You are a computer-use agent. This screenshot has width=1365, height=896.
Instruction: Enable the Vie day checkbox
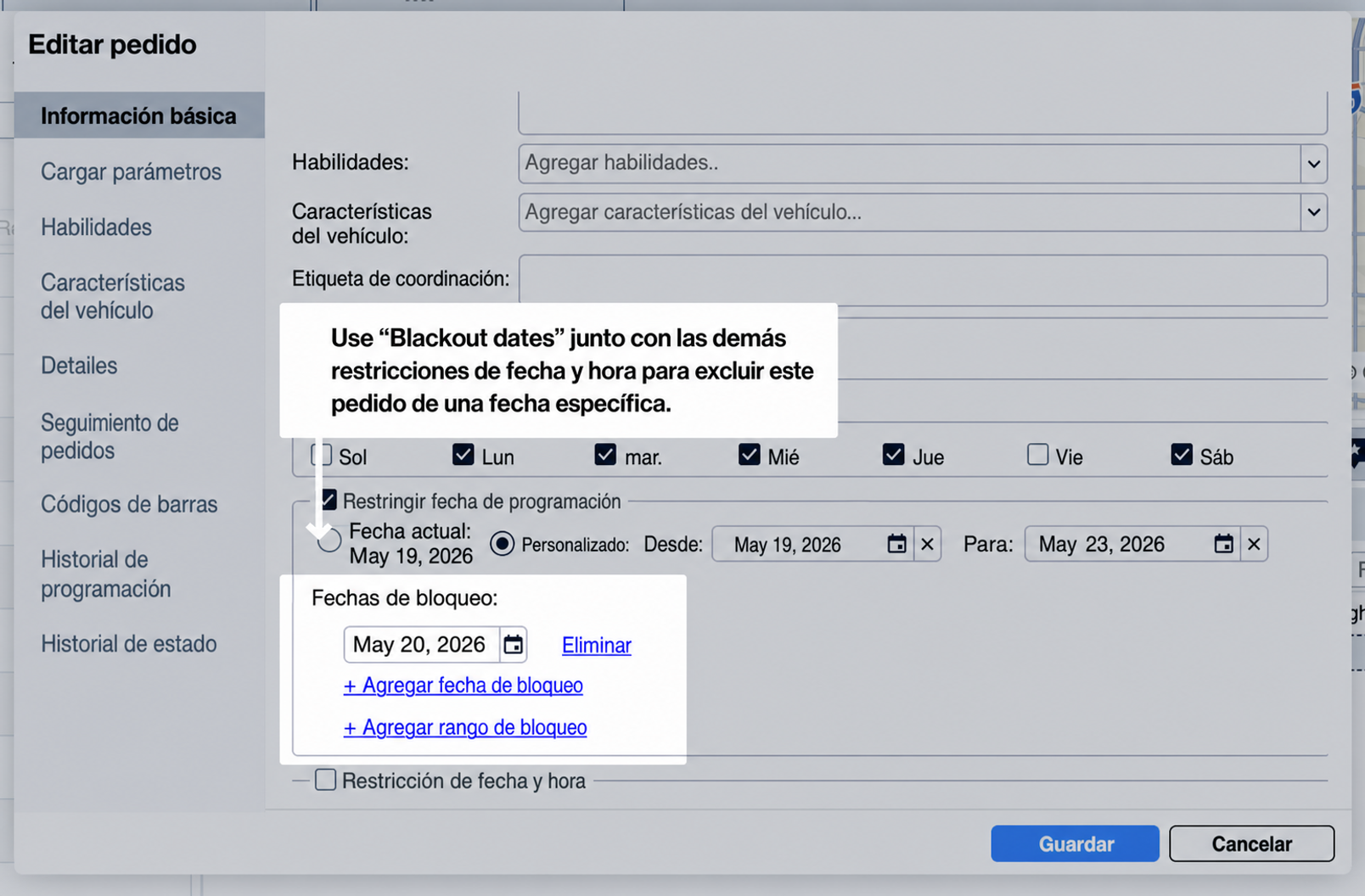(x=1037, y=455)
